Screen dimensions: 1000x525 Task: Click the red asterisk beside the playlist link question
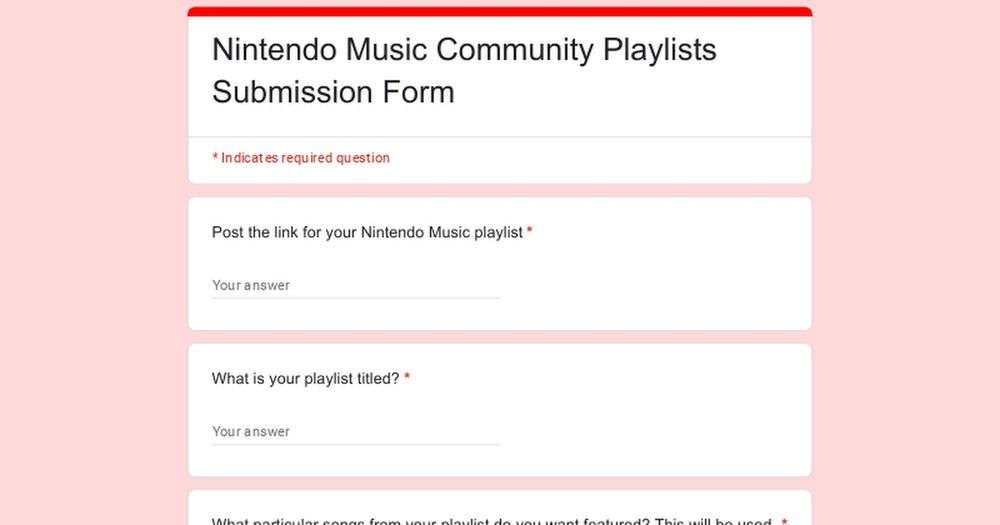click(x=530, y=232)
